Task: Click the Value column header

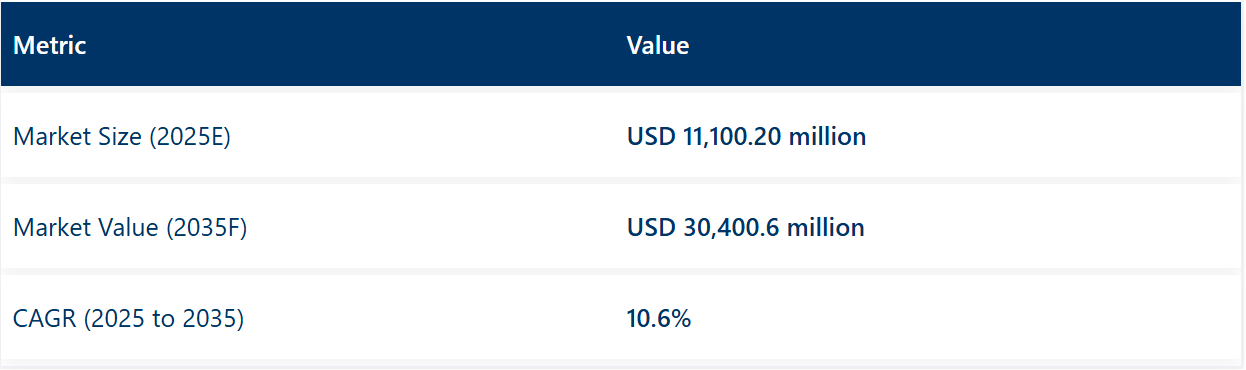Action: (658, 46)
